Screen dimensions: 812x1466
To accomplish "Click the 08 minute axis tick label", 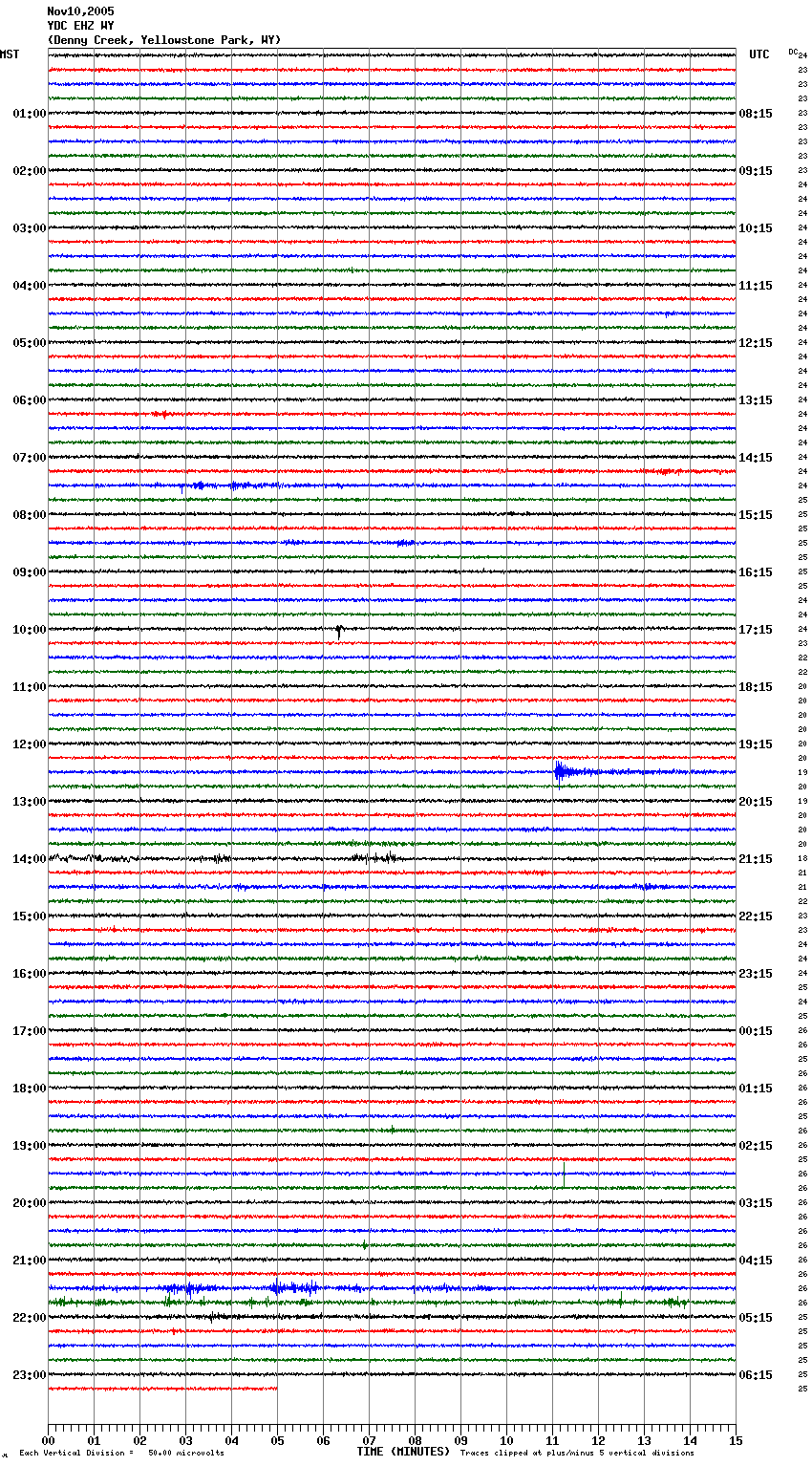I will coord(415,1440).
